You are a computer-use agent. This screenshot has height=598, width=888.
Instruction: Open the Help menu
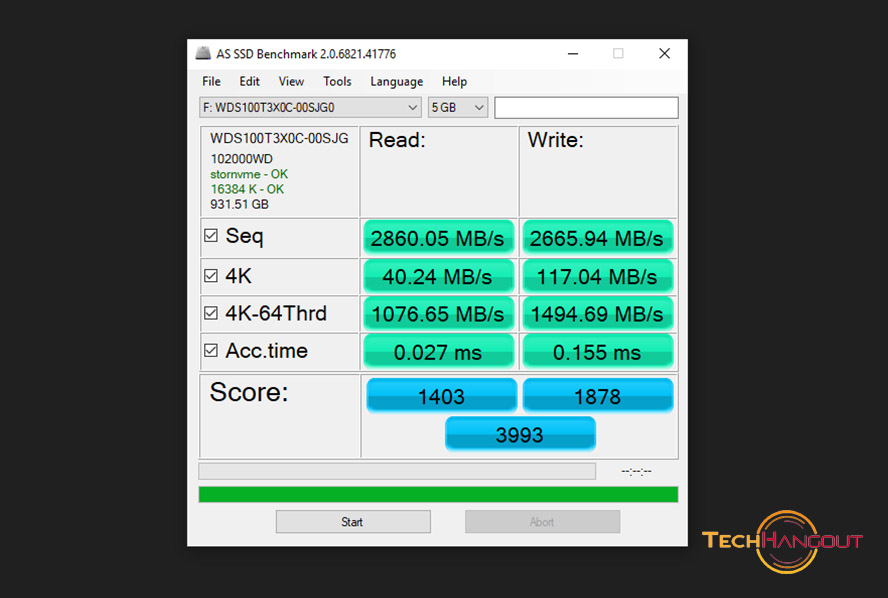[454, 82]
